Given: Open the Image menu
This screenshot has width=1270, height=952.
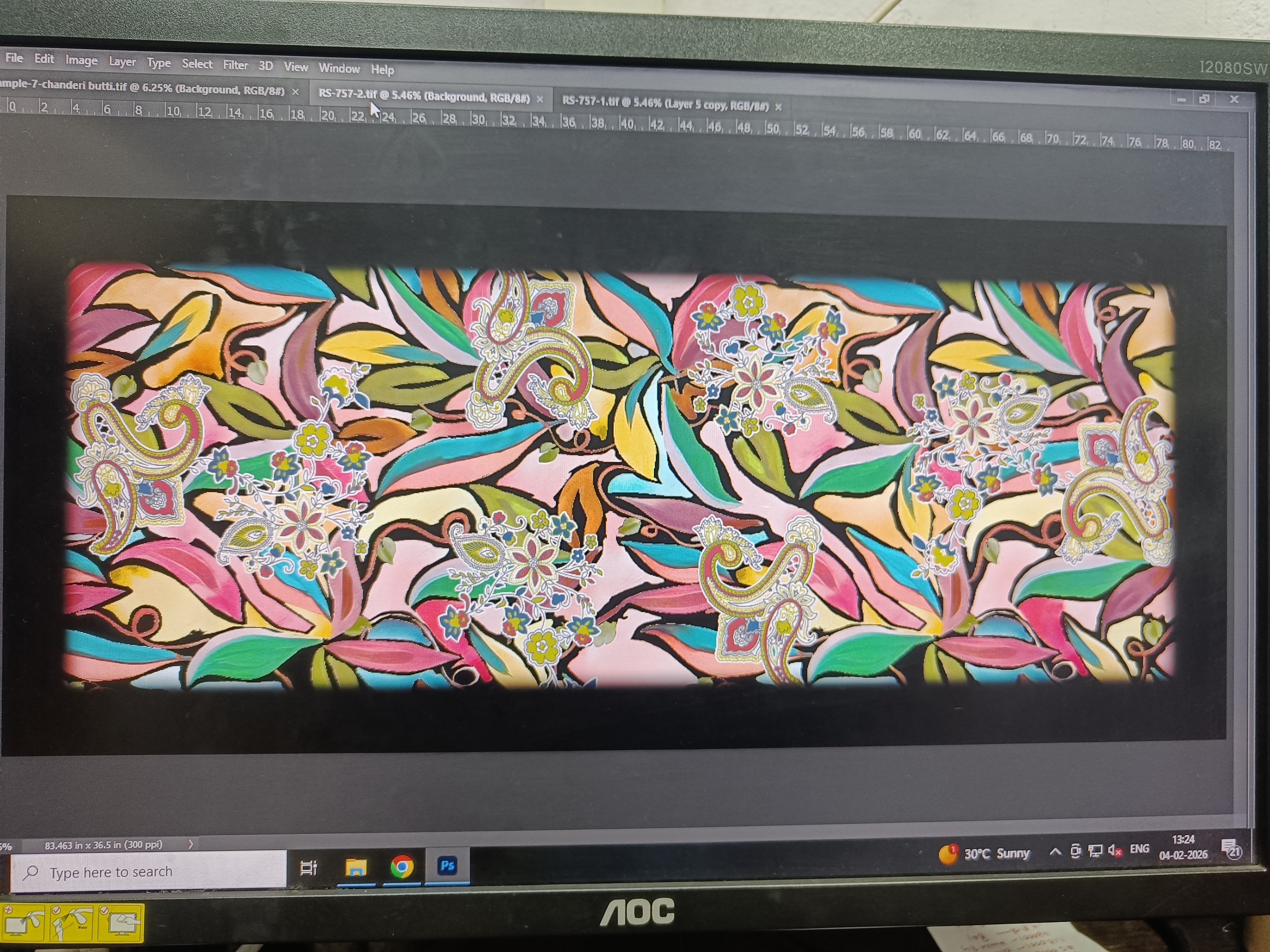Looking at the screenshot, I should [81, 60].
